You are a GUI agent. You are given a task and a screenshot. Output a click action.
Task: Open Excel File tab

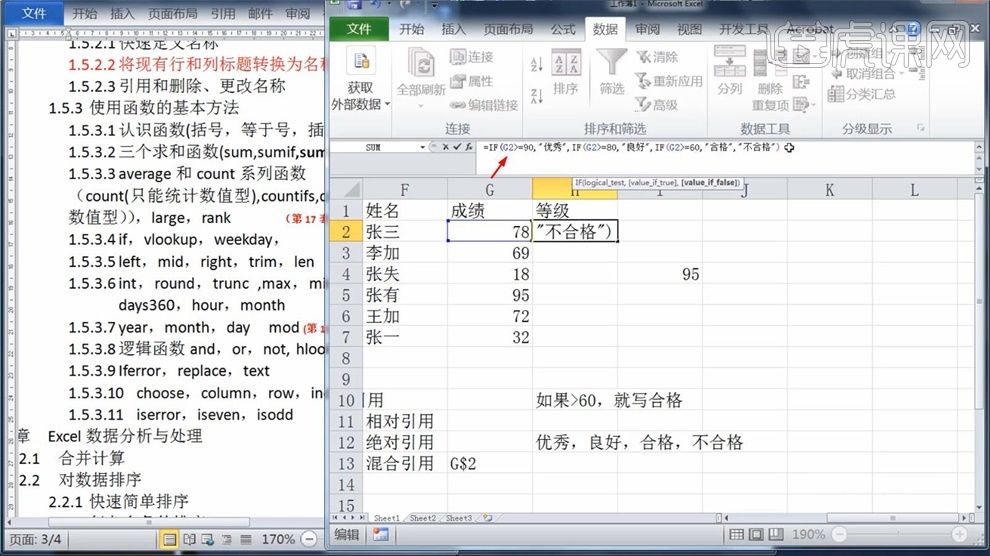point(359,29)
